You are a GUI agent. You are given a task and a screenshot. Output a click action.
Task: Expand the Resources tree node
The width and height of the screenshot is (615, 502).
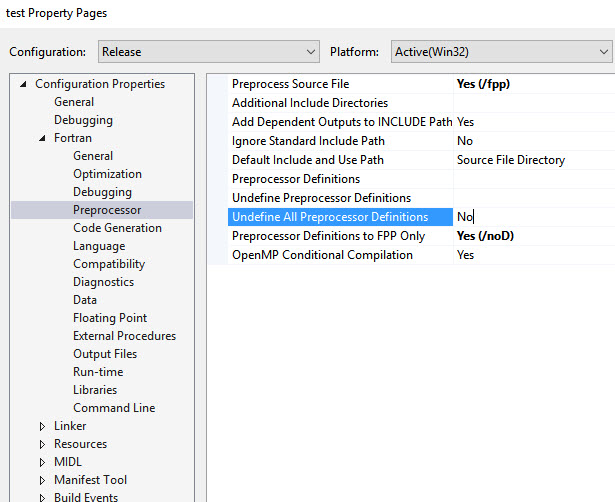coord(42,444)
